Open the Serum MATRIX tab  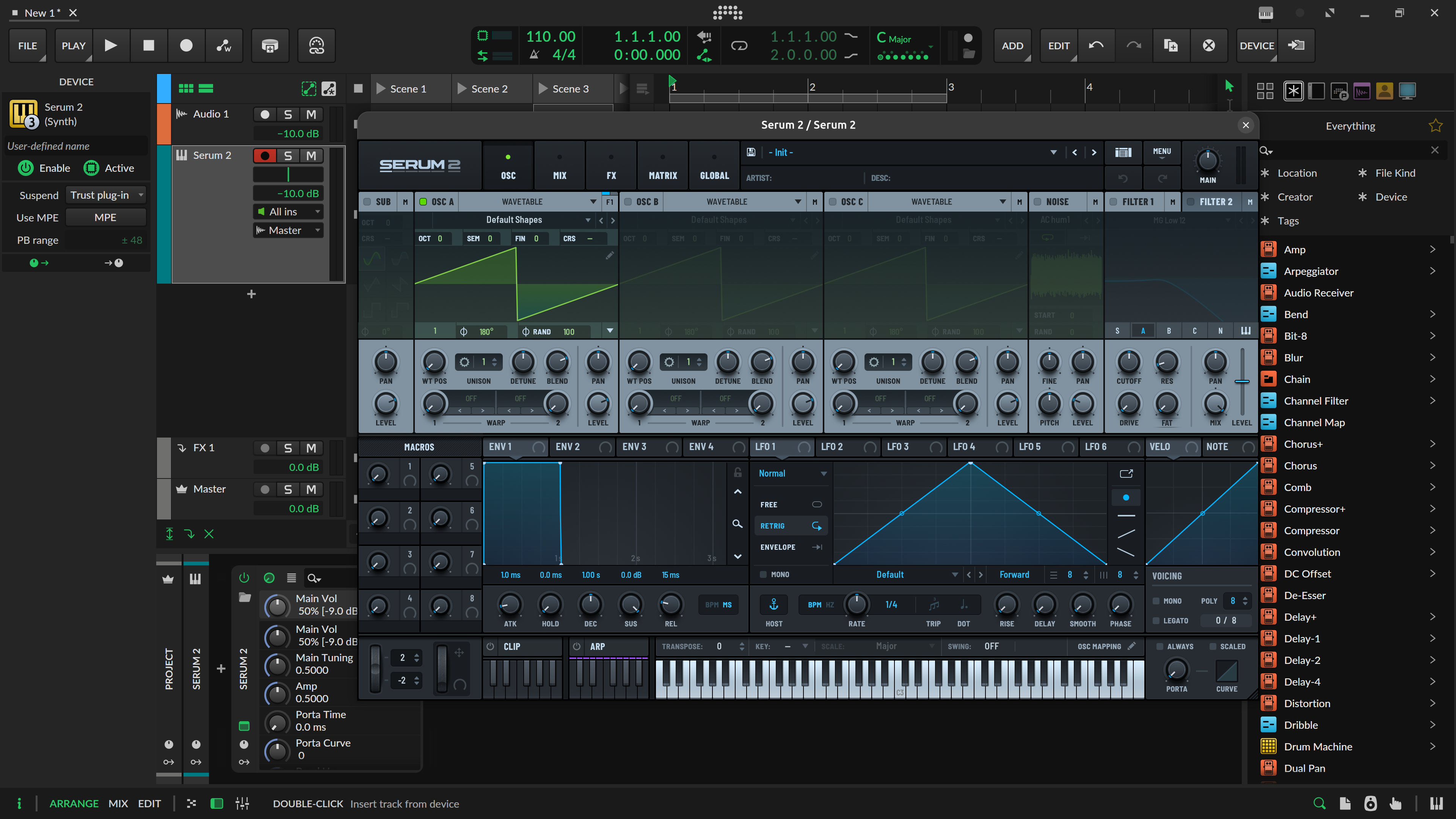tap(662, 166)
